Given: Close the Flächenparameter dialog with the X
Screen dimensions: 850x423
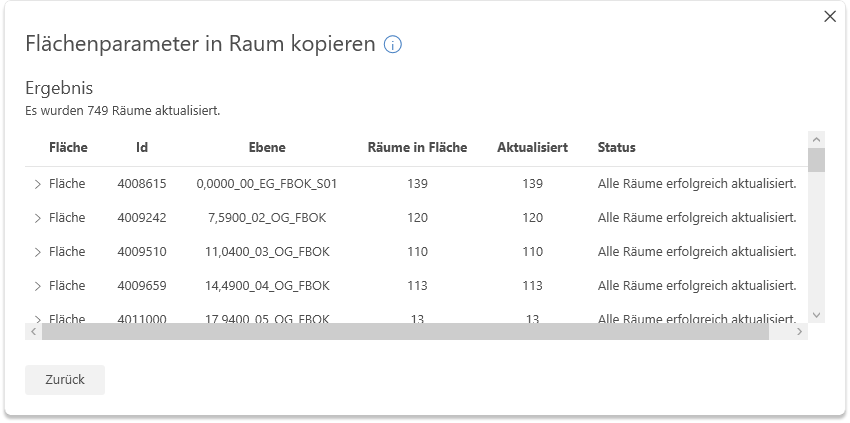Looking at the screenshot, I should tap(829, 16).
